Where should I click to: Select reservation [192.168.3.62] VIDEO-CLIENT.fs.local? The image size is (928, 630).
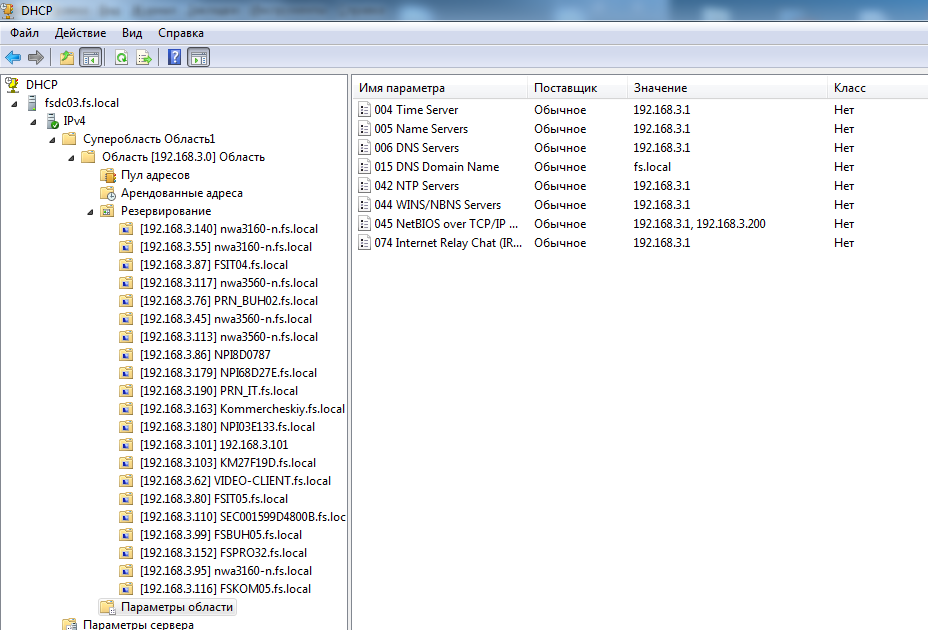point(235,481)
